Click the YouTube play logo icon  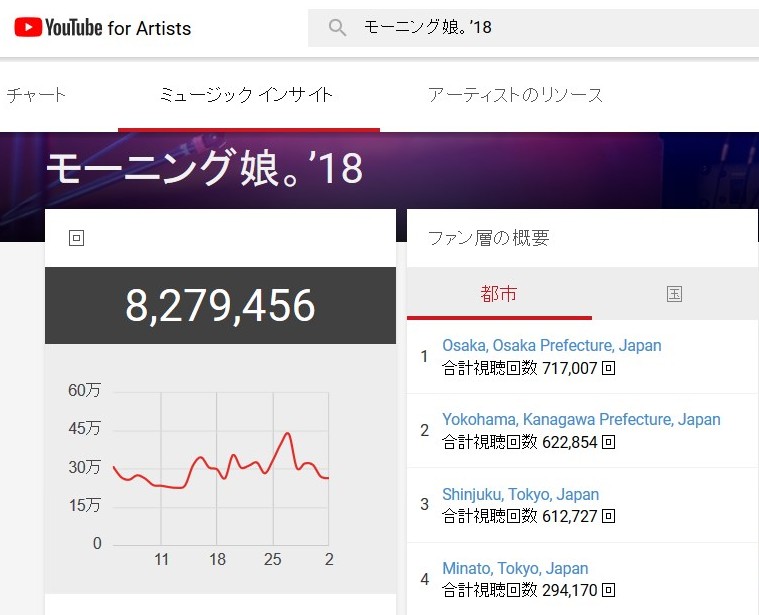[x=28, y=27]
